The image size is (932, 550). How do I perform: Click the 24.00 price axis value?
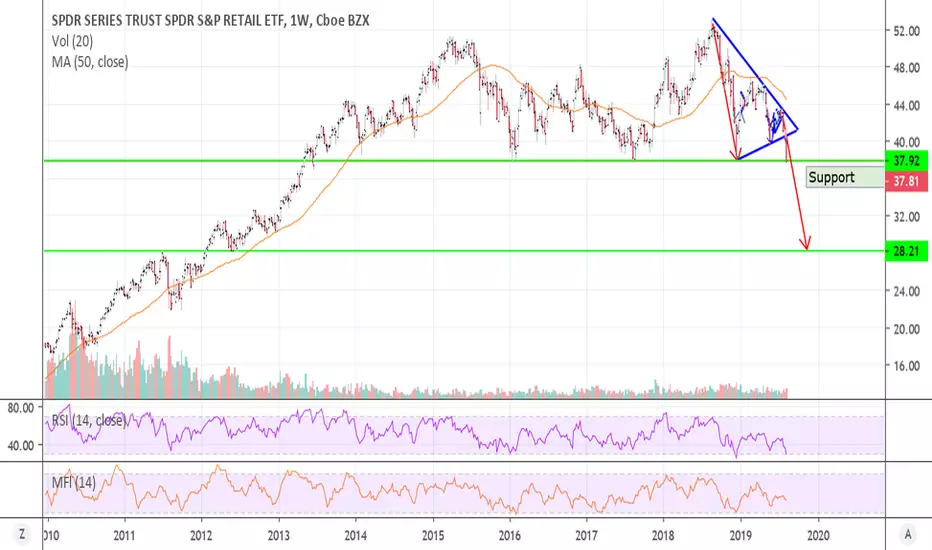pos(906,291)
